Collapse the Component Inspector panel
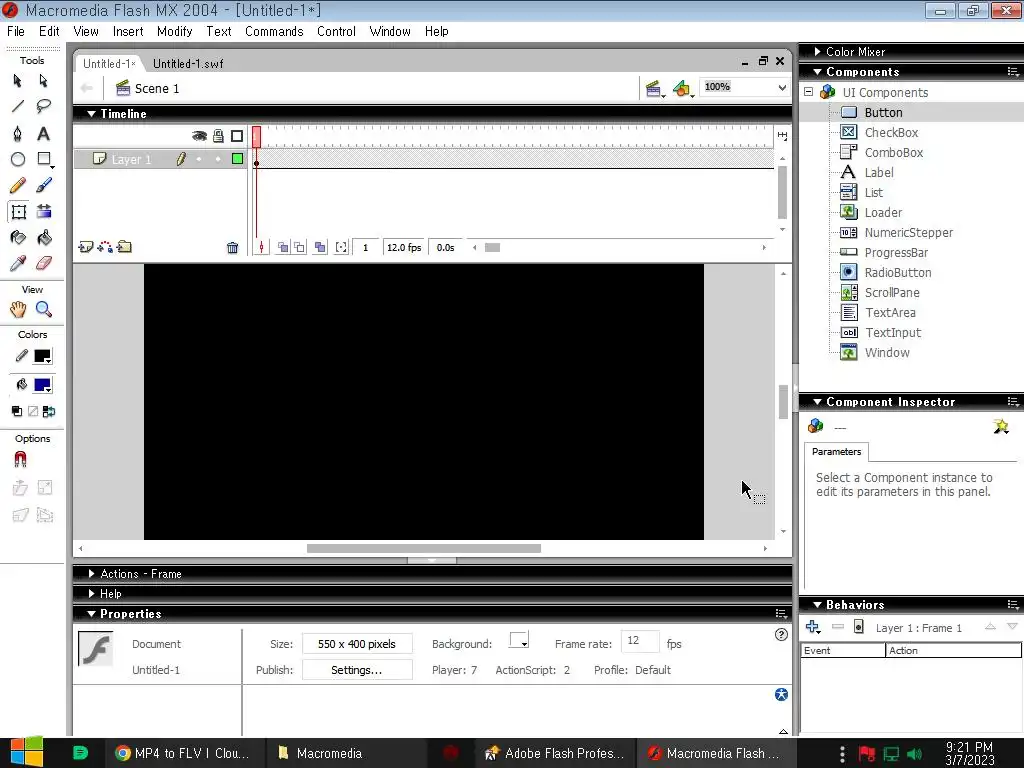The height and width of the screenshot is (768, 1024). pyautogui.click(x=818, y=402)
